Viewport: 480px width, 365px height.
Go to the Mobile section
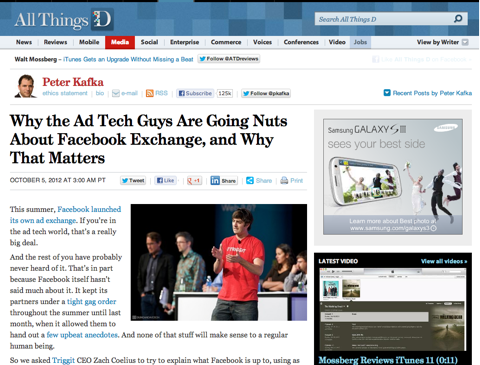pyautogui.click(x=89, y=42)
